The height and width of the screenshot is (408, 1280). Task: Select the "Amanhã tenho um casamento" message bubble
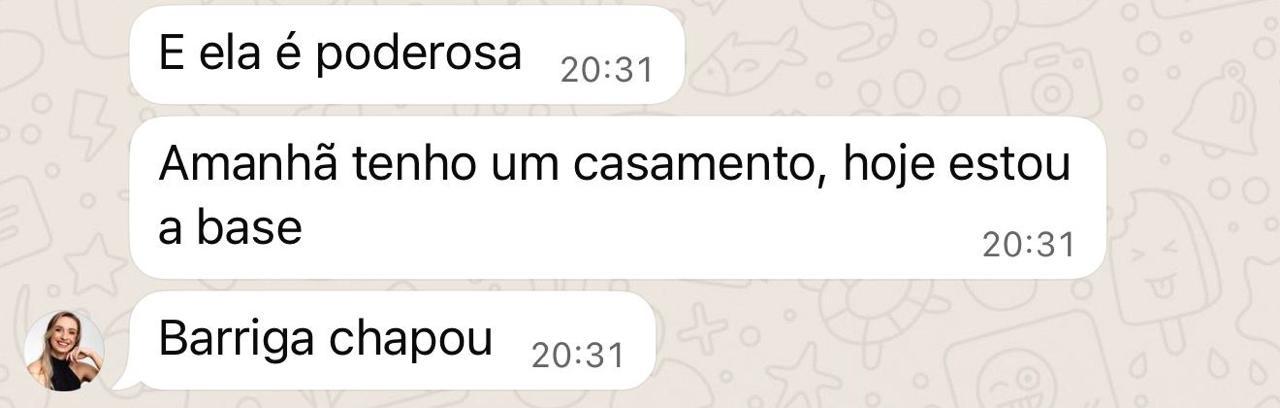tap(618, 197)
